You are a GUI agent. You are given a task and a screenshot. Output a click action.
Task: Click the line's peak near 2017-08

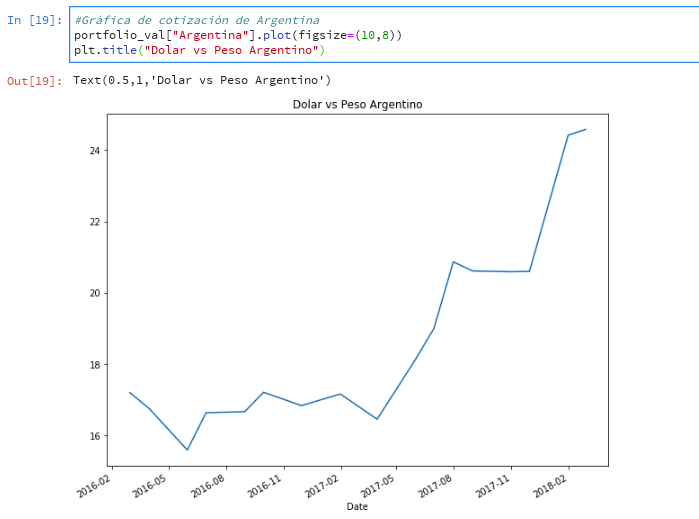(454, 262)
